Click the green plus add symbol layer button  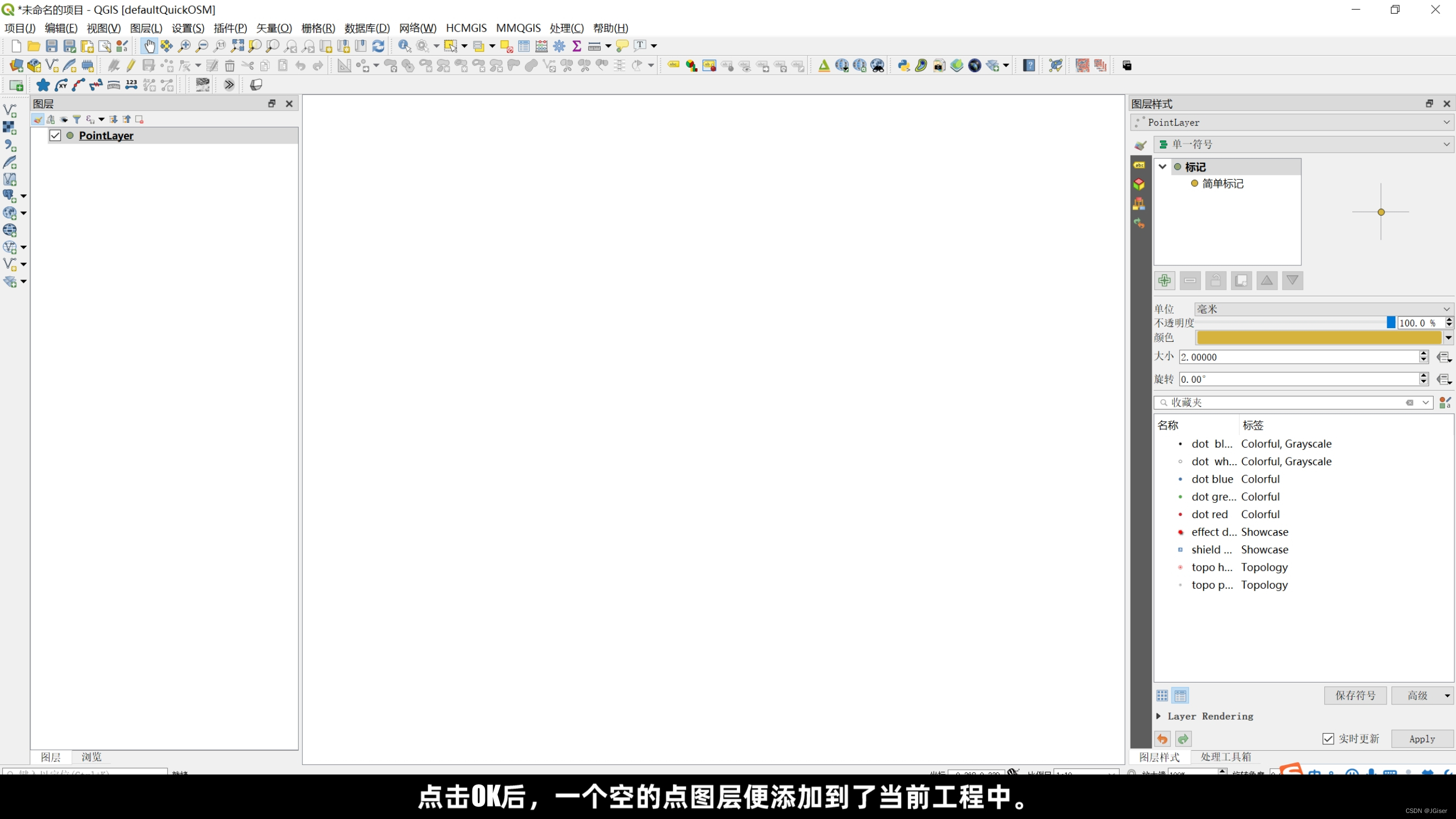point(1164,280)
